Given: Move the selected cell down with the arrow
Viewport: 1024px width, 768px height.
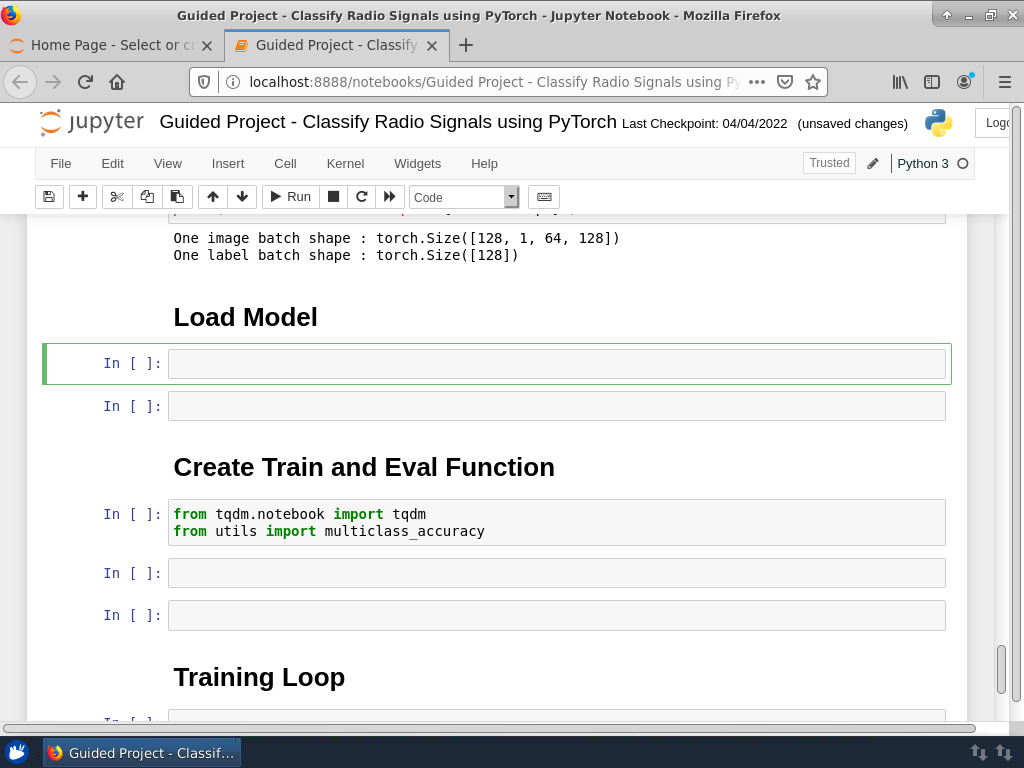Looking at the screenshot, I should [242, 197].
